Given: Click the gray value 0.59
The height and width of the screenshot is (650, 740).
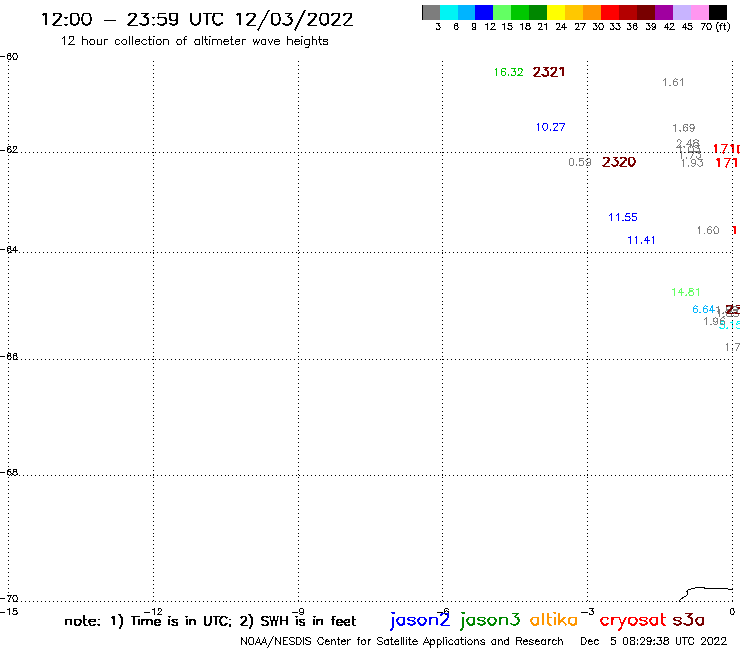Looking at the screenshot, I should click(580, 162).
